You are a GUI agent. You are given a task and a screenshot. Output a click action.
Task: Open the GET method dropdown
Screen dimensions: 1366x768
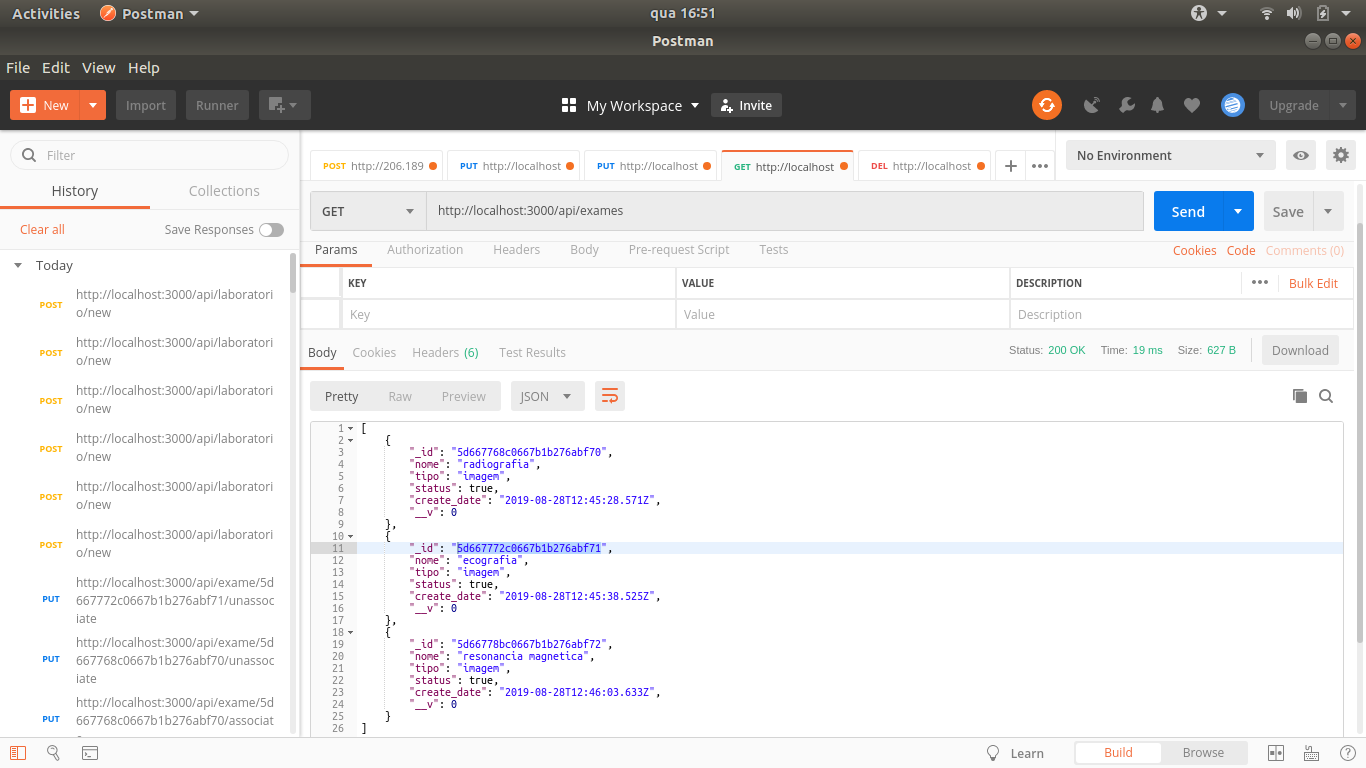(x=368, y=211)
